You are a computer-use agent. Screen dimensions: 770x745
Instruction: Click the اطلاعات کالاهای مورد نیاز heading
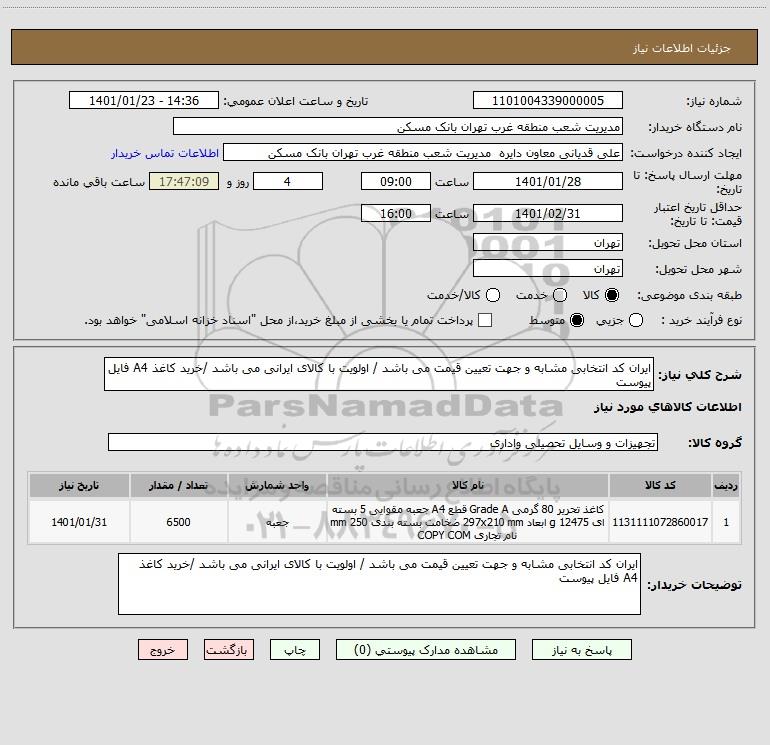click(x=667, y=407)
